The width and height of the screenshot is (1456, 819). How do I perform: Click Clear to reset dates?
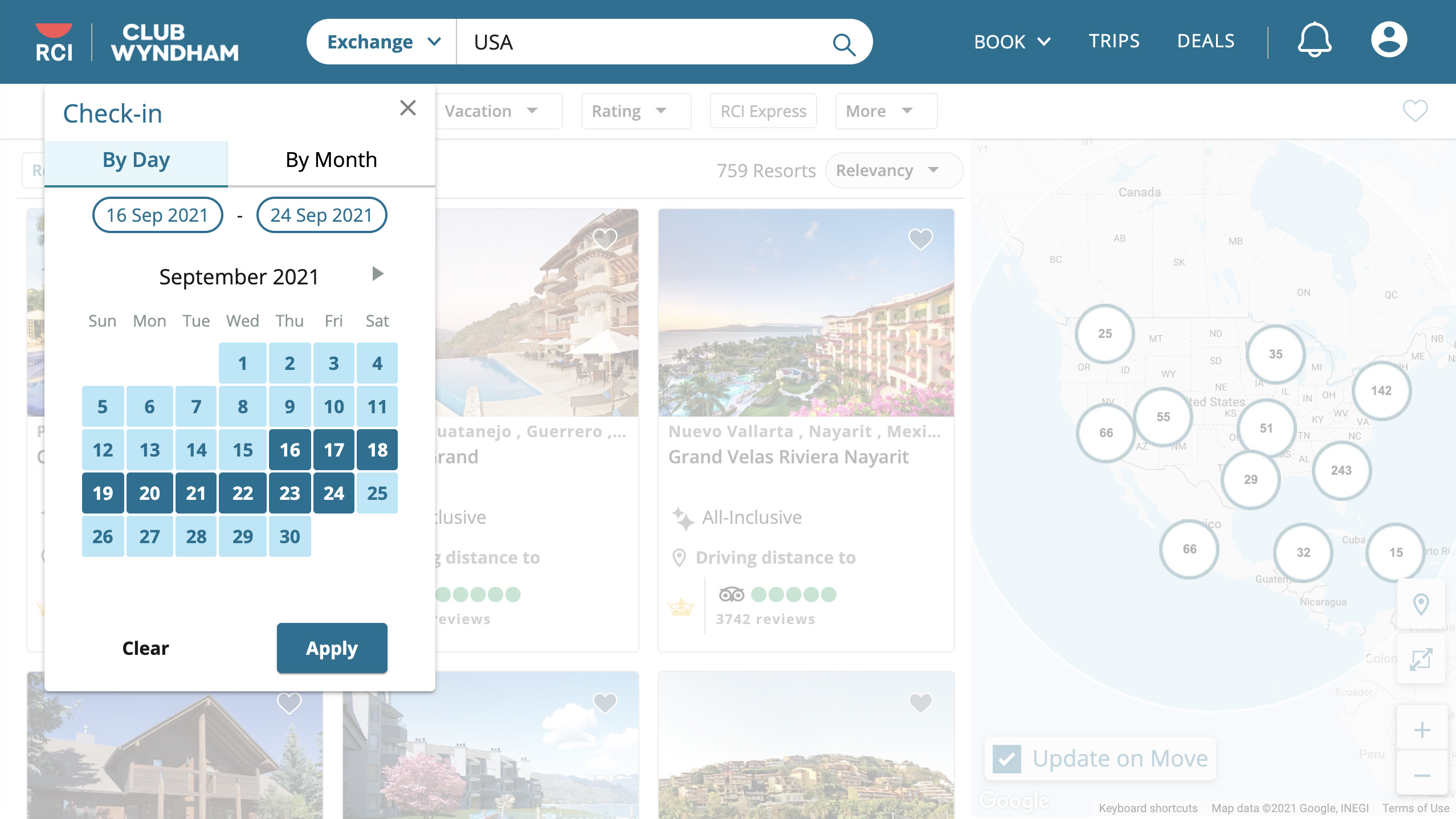pyautogui.click(x=145, y=648)
